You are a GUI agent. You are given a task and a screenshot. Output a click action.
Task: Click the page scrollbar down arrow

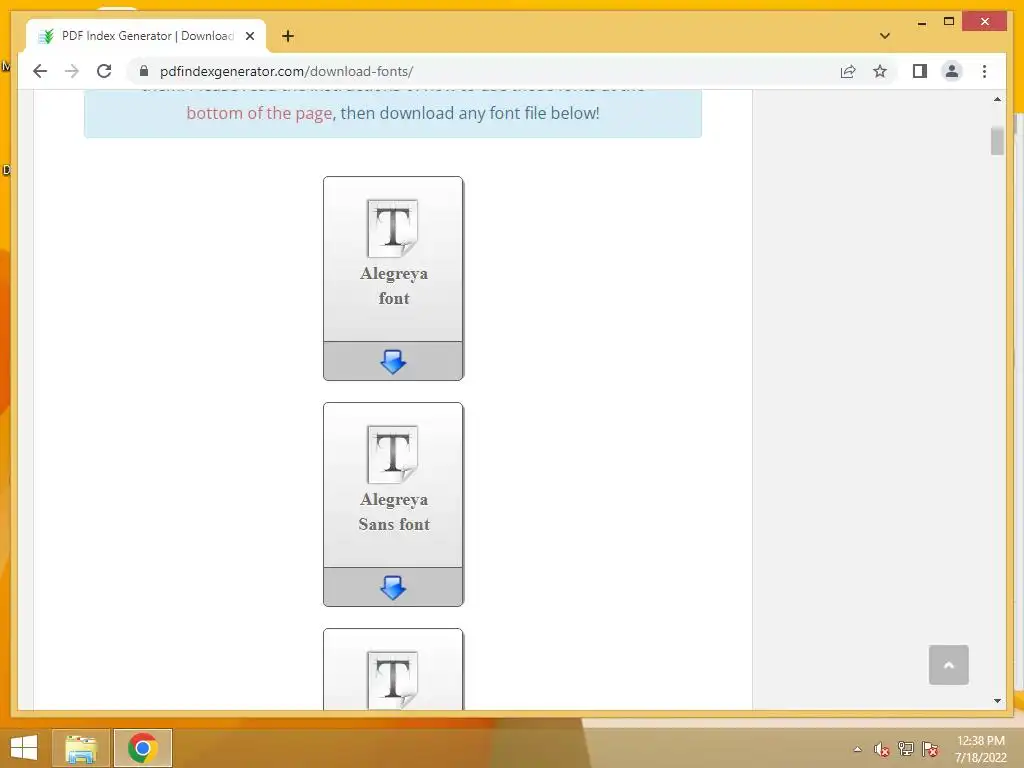997,701
